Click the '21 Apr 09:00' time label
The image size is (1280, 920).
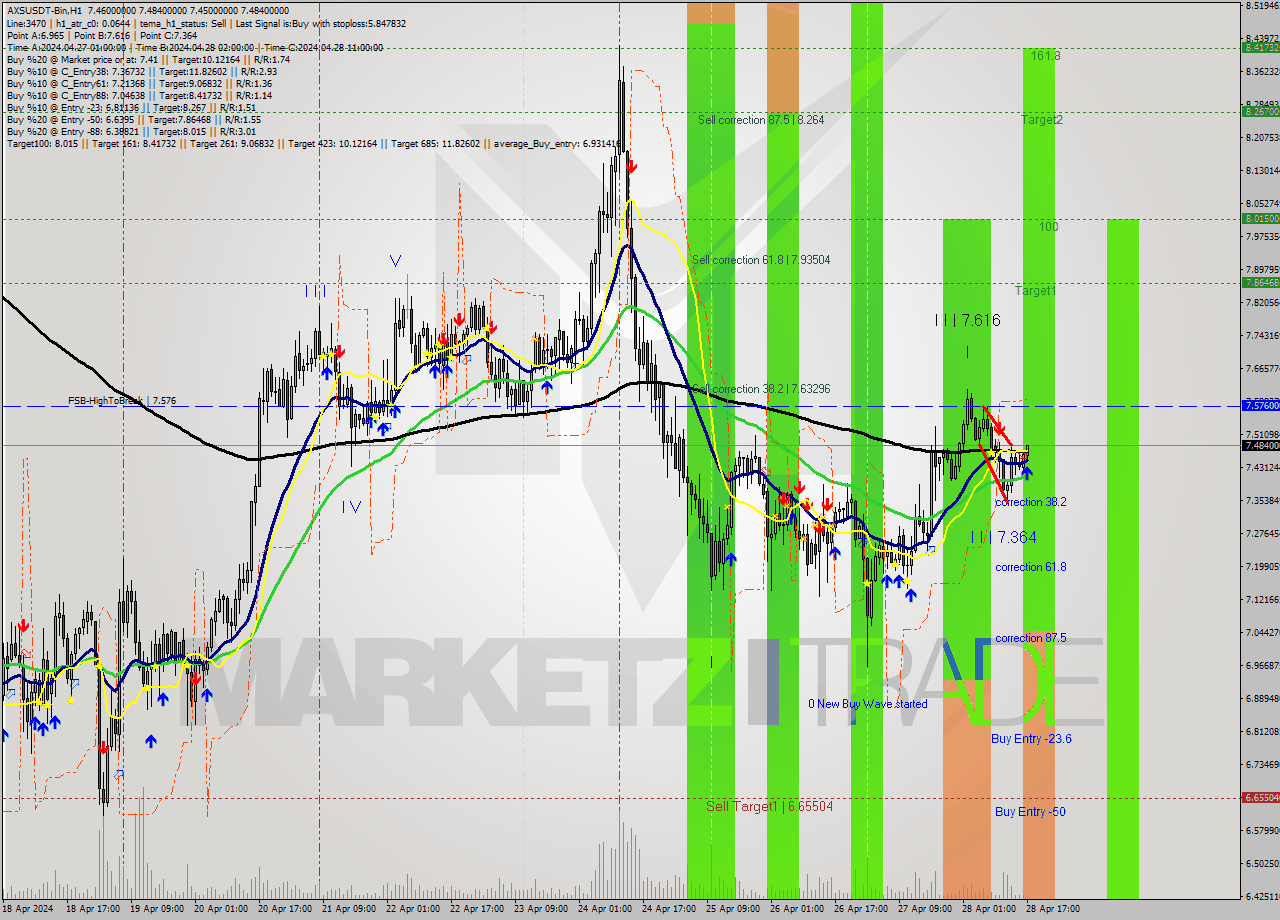tap(348, 909)
